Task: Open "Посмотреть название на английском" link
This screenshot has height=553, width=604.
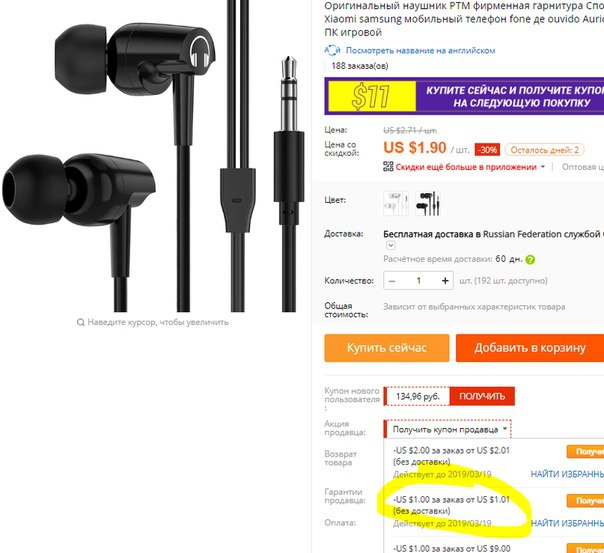Action: pos(420,50)
